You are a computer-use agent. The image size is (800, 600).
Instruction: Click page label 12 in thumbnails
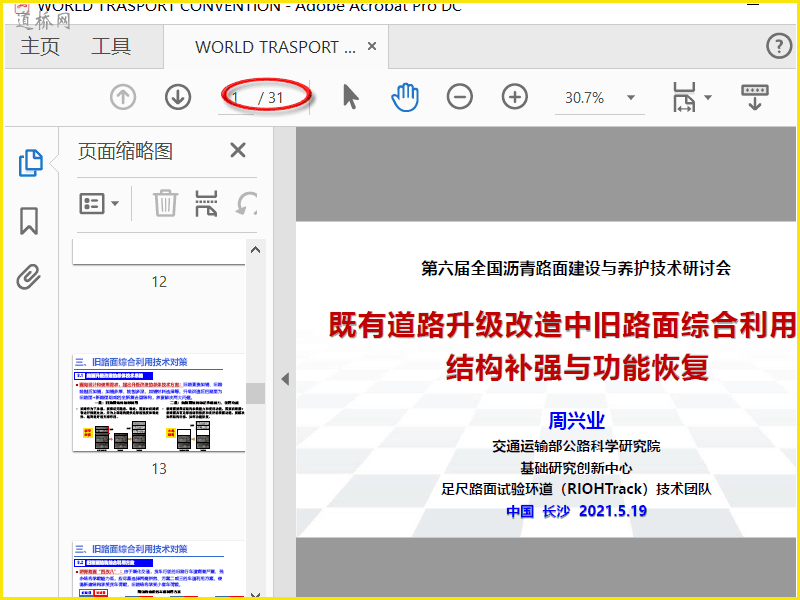(159, 282)
